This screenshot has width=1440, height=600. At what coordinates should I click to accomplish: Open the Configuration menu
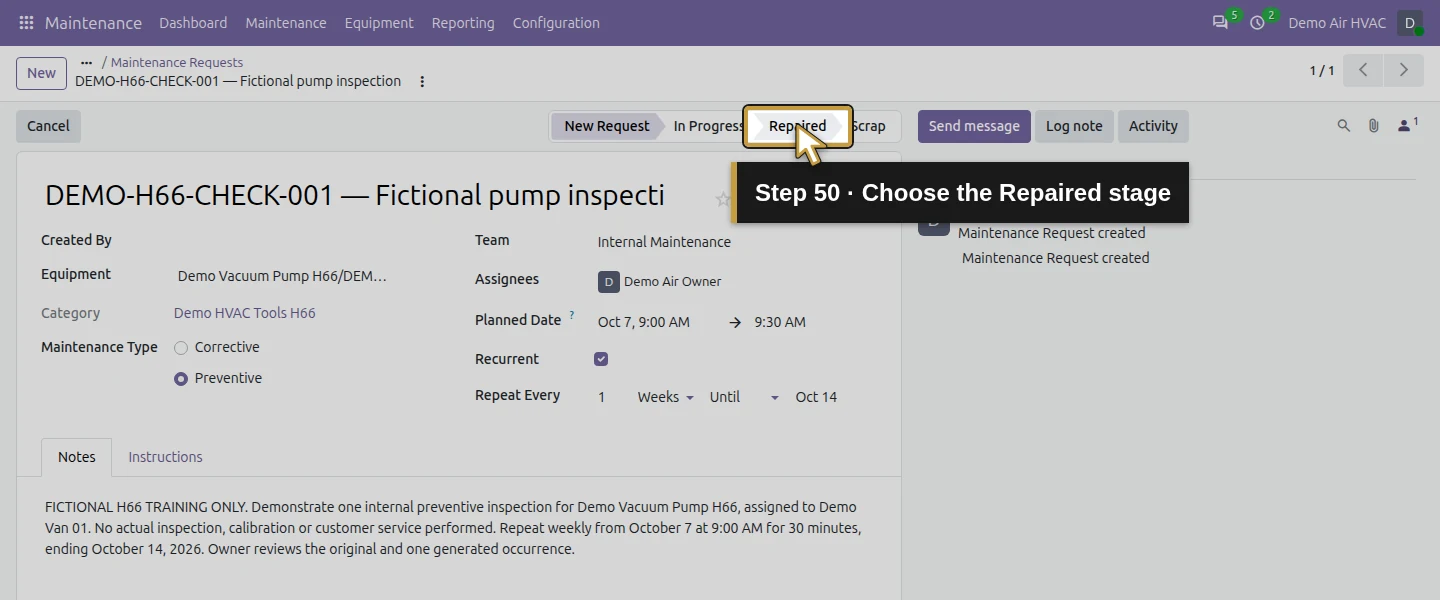pos(556,22)
